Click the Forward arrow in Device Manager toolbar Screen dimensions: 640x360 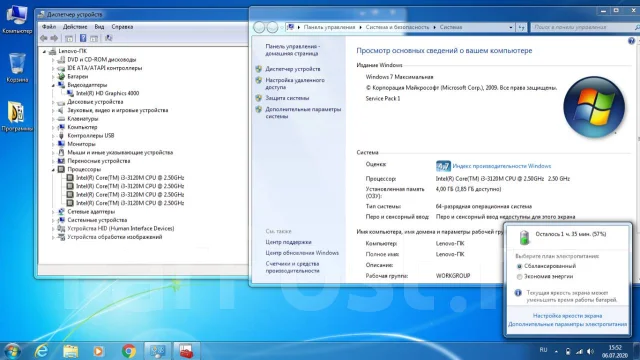[54, 38]
